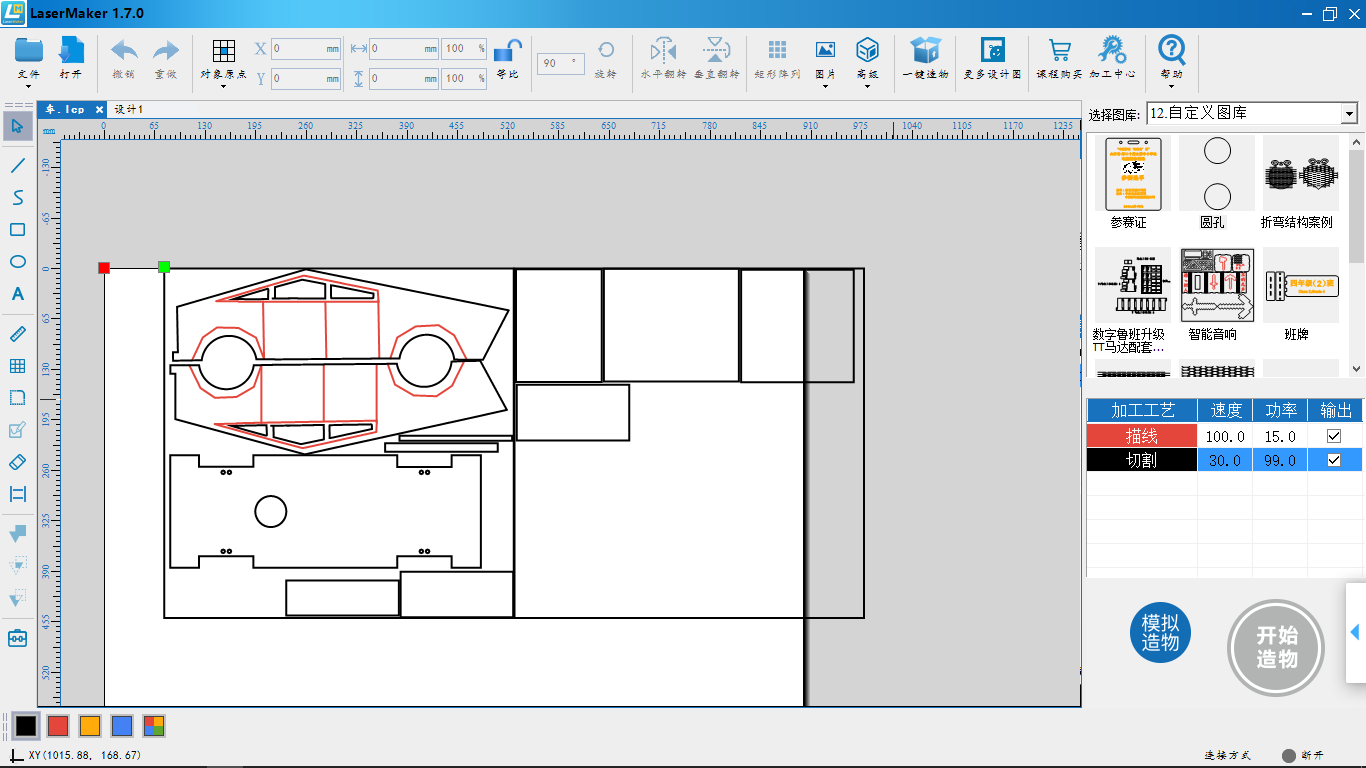Select the arrow pointer tool
The width and height of the screenshot is (1366, 768).
[x=18, y=126]
